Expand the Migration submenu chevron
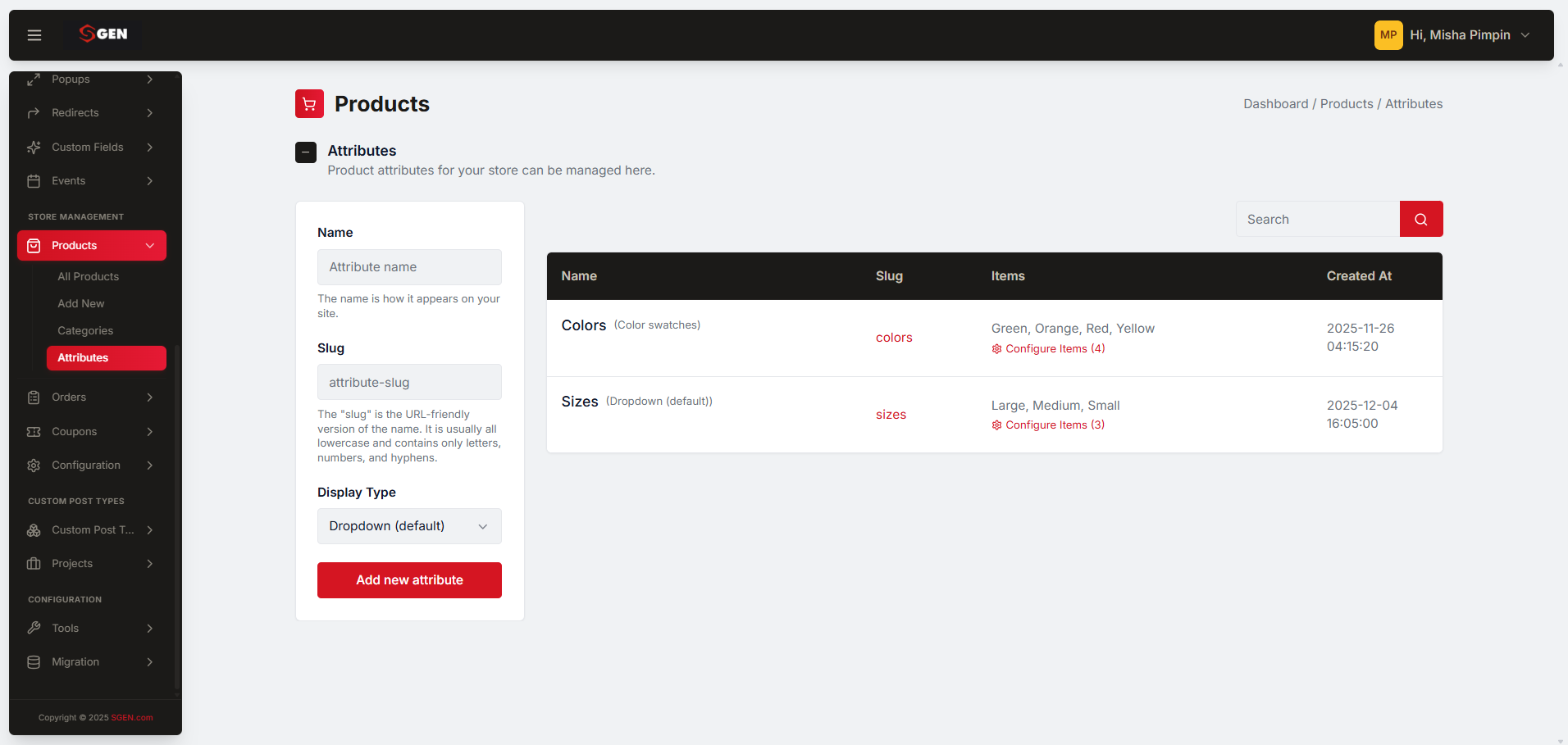 coord(150,662)
